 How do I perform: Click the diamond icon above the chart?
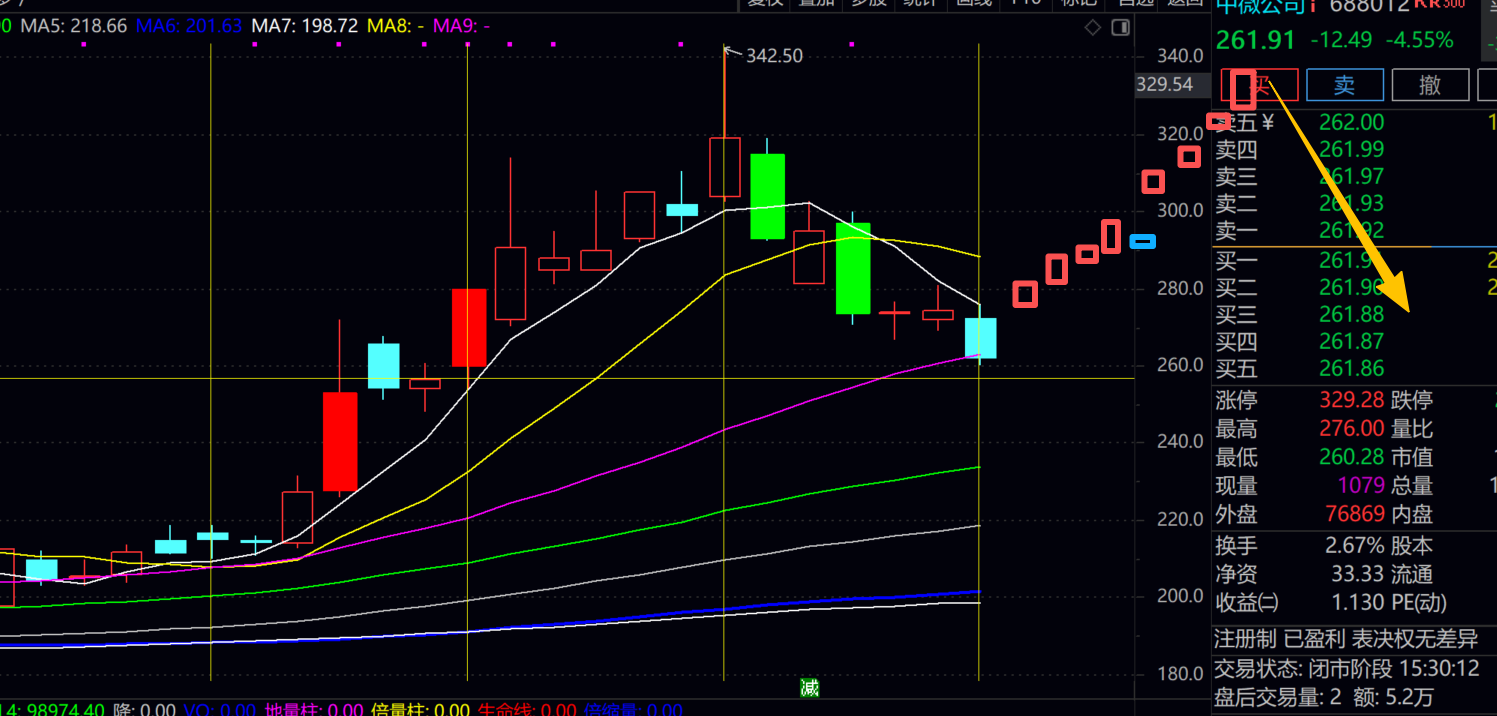coord(1092,27)
